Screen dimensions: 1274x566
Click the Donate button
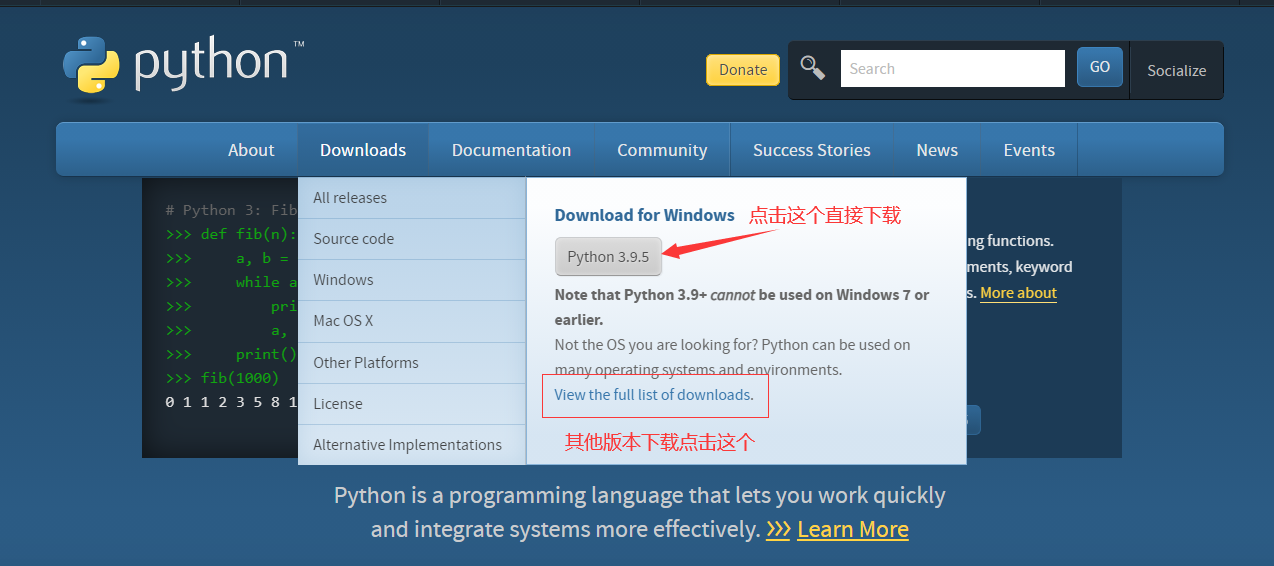pyautogui.click(x=743, y=70)
